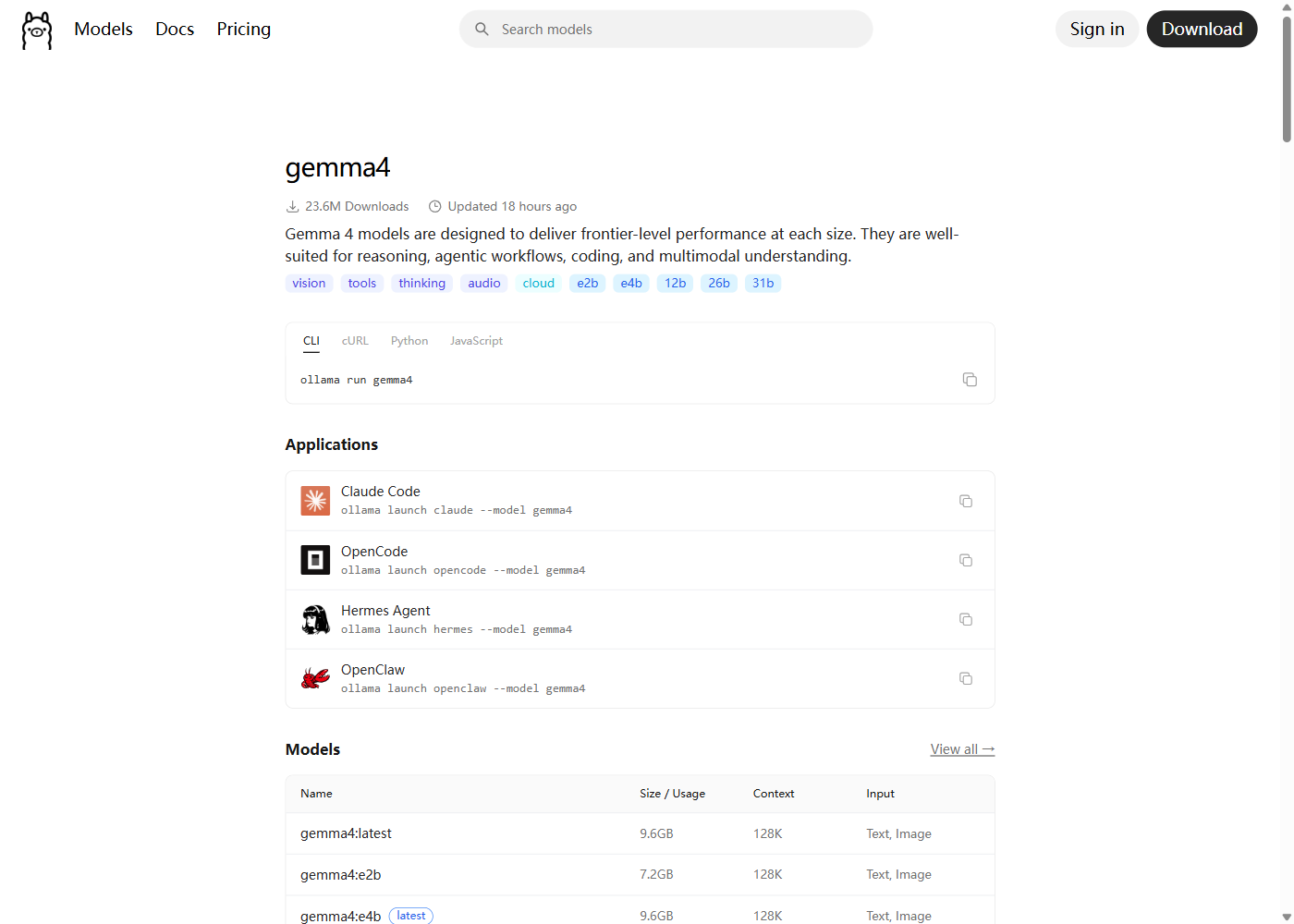Click the Claude Code app icon

315,501
